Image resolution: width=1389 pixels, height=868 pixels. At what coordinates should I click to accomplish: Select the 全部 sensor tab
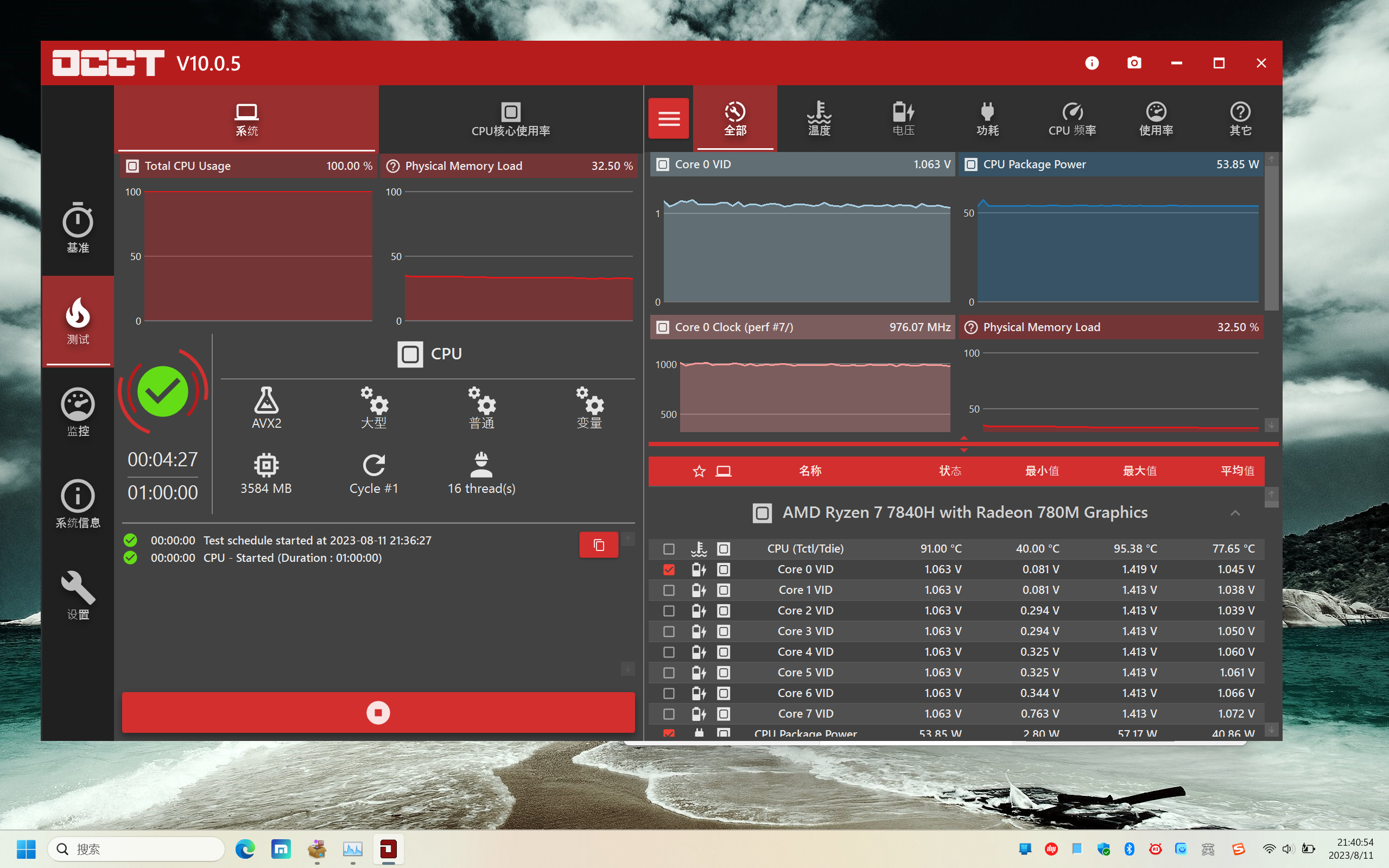coord(735,118)
